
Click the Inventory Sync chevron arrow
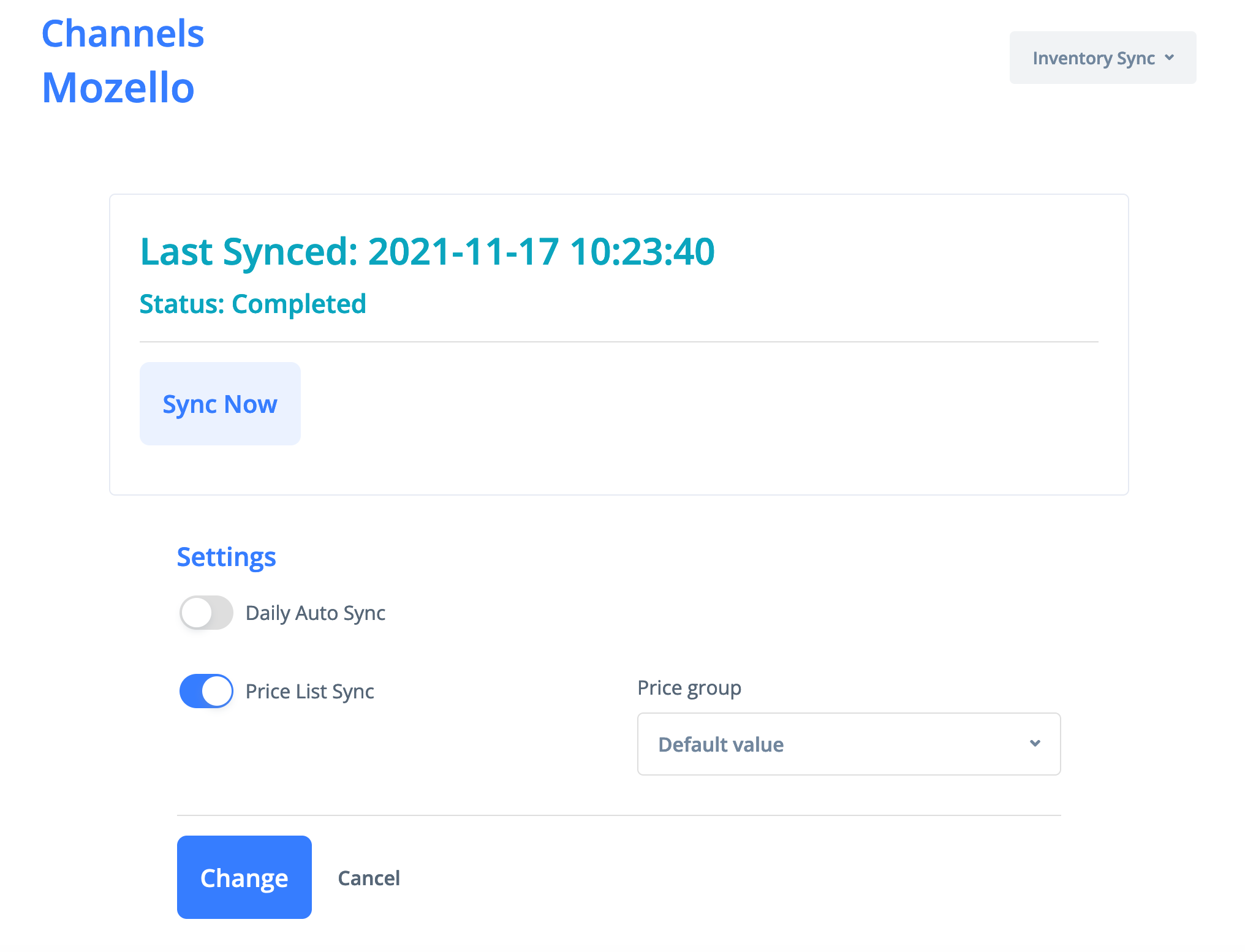(1169, 58)
